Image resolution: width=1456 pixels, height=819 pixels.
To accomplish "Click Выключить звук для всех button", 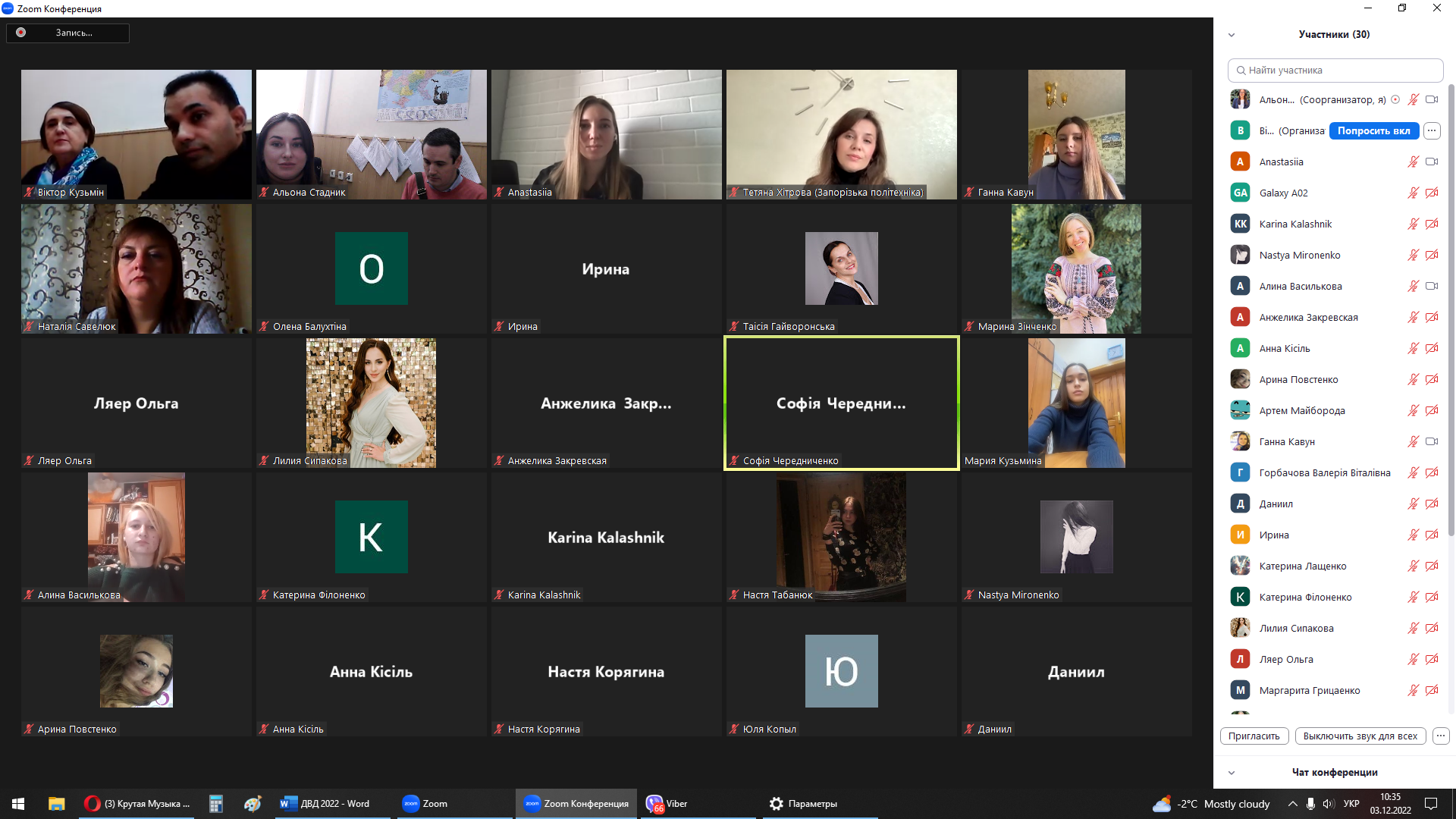I will tap(1360, 736).
